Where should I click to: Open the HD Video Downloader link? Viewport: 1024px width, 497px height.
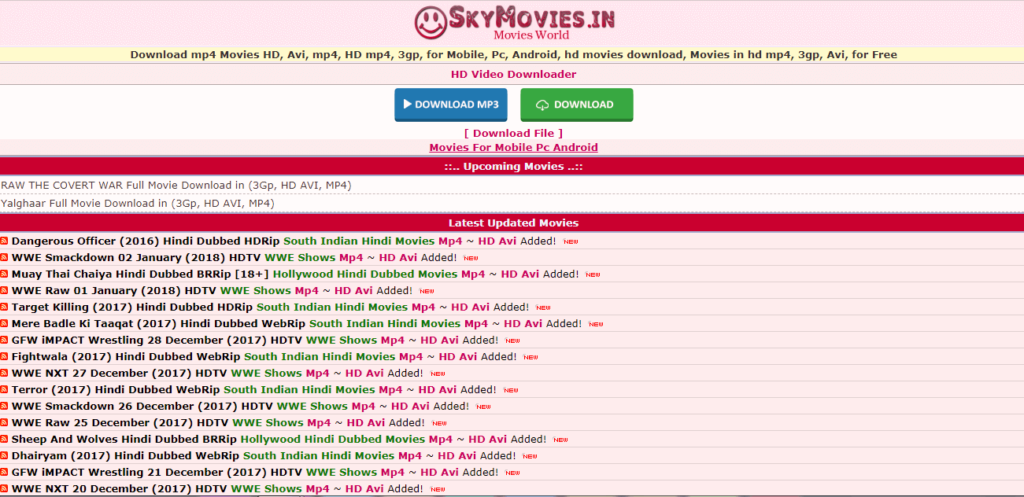[513, 74]
